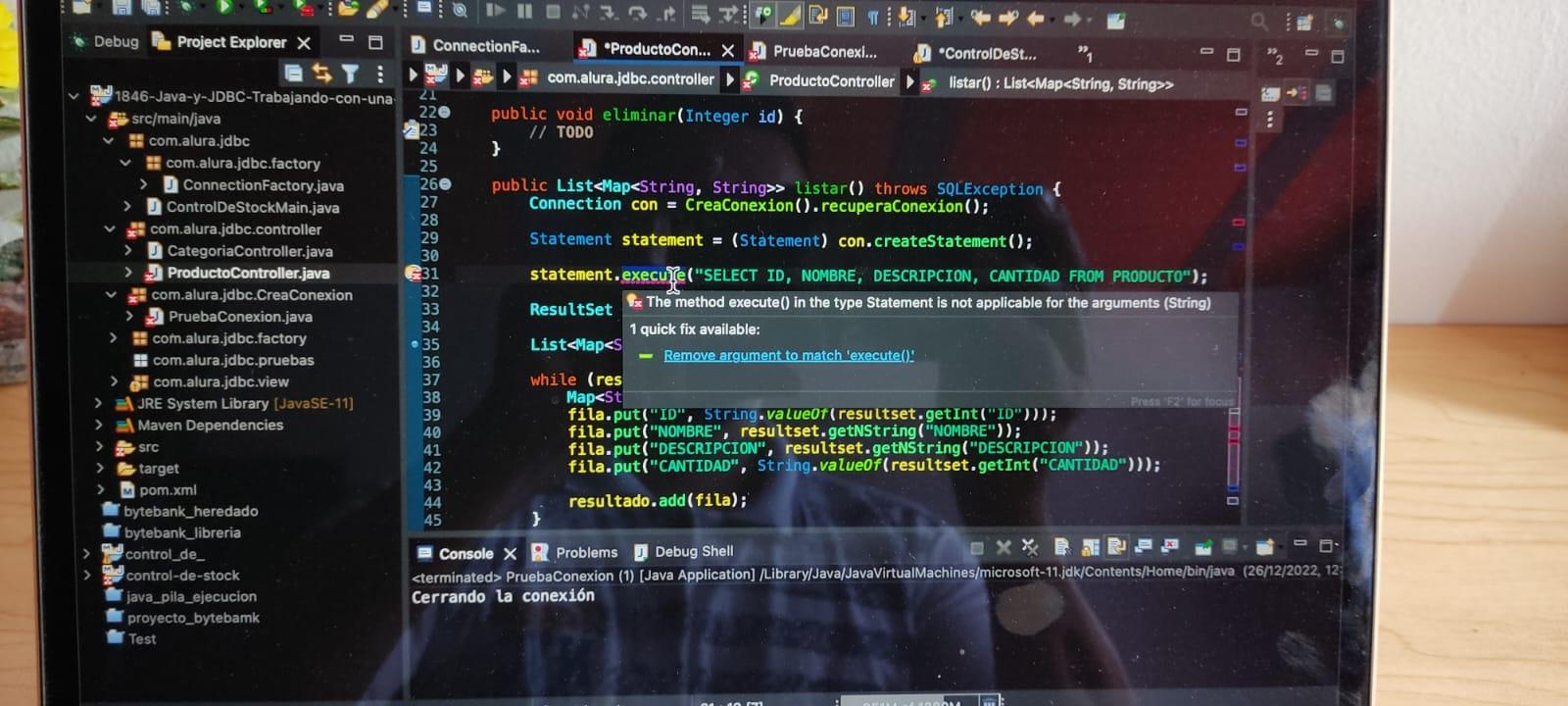
Task: Show hidden editor tabs overflow »1
Action: pyautogui.click(x=1085, y=52)
